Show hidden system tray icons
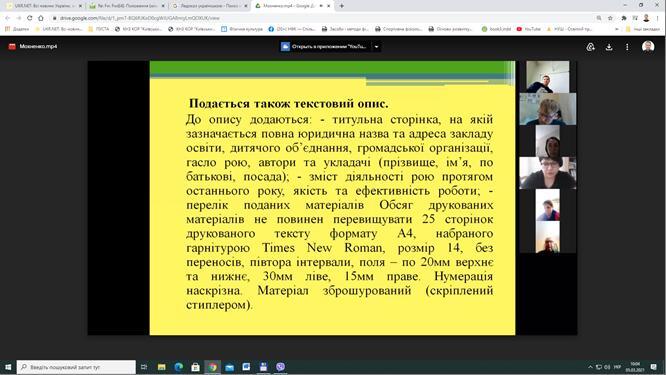Screen dimensions: 666x375 click(x=590, y=367)
